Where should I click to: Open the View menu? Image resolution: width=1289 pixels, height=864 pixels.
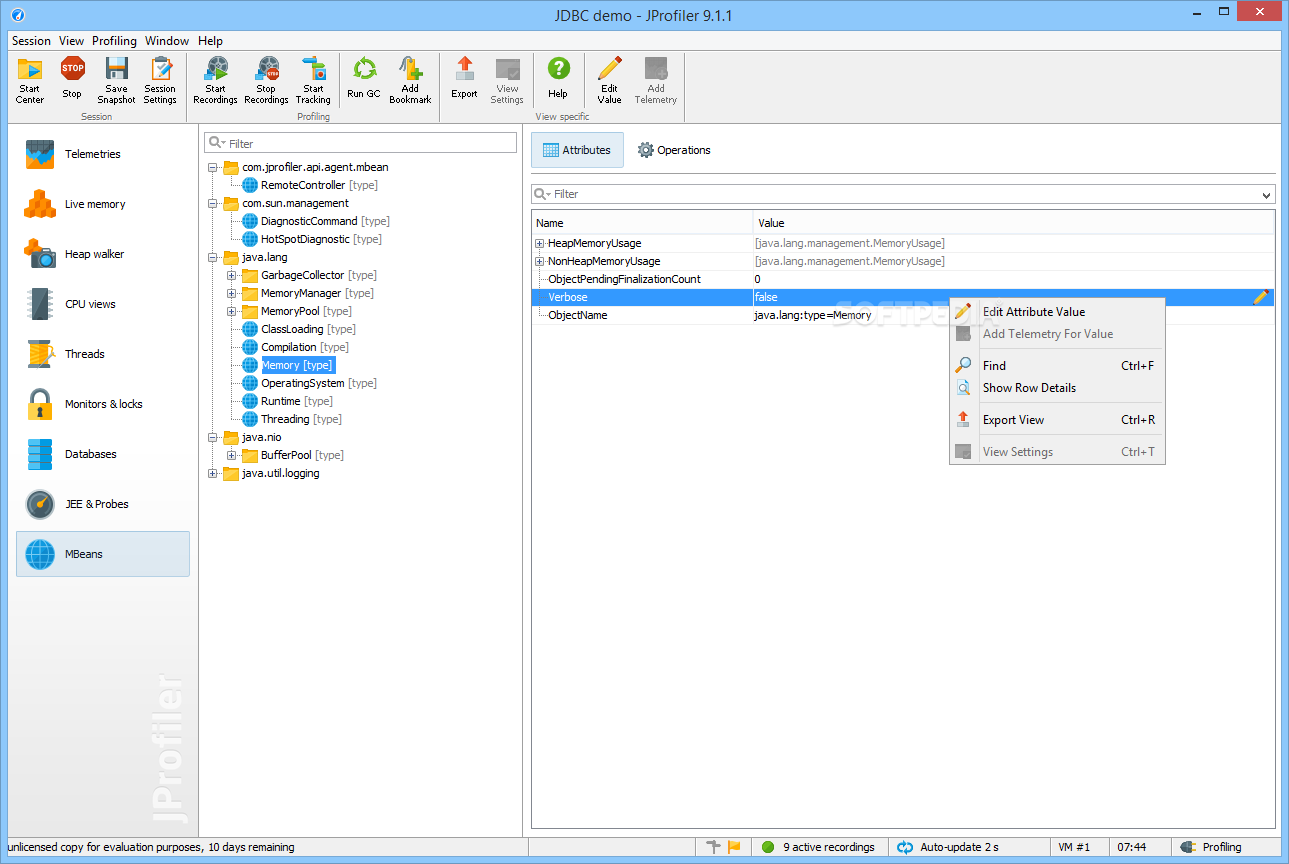71,41
